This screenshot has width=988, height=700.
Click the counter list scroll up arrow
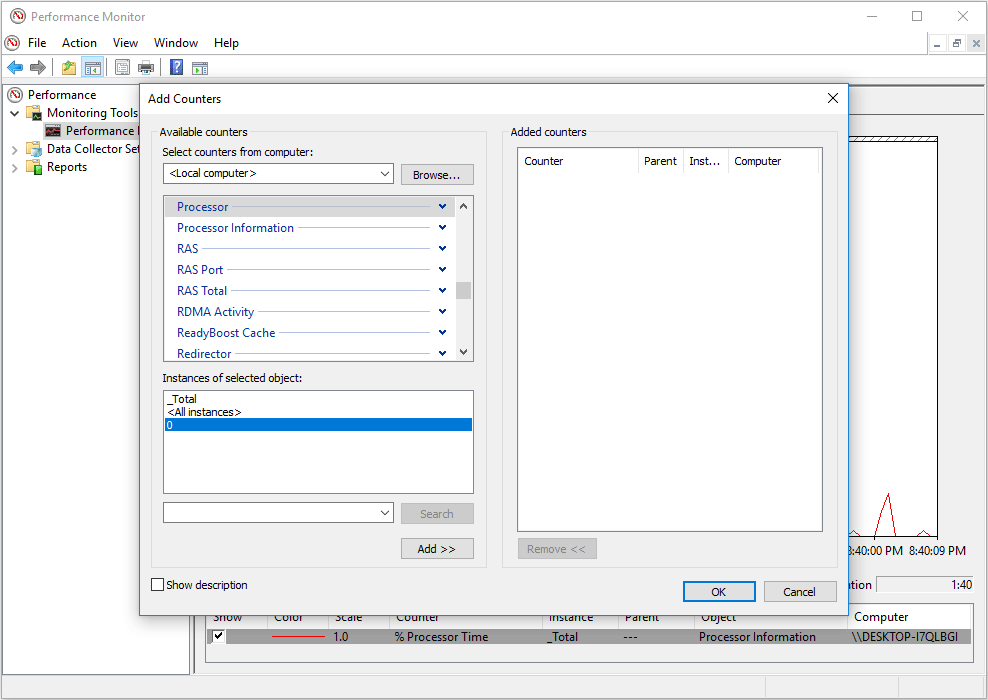464,206
